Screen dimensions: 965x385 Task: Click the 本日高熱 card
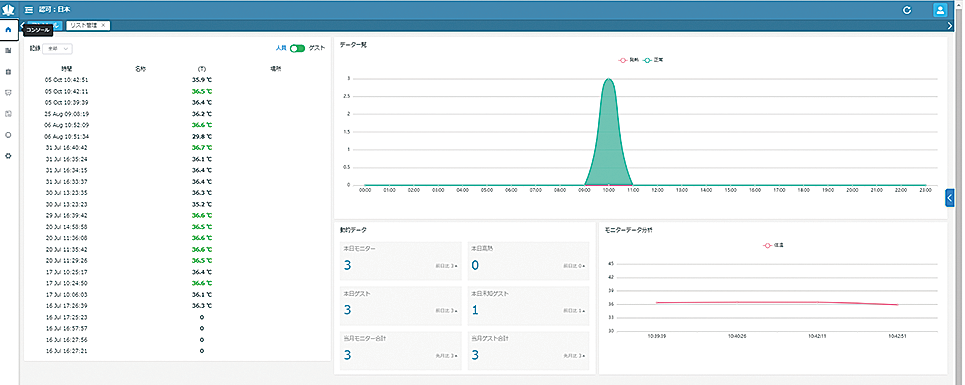click(528, 261)
